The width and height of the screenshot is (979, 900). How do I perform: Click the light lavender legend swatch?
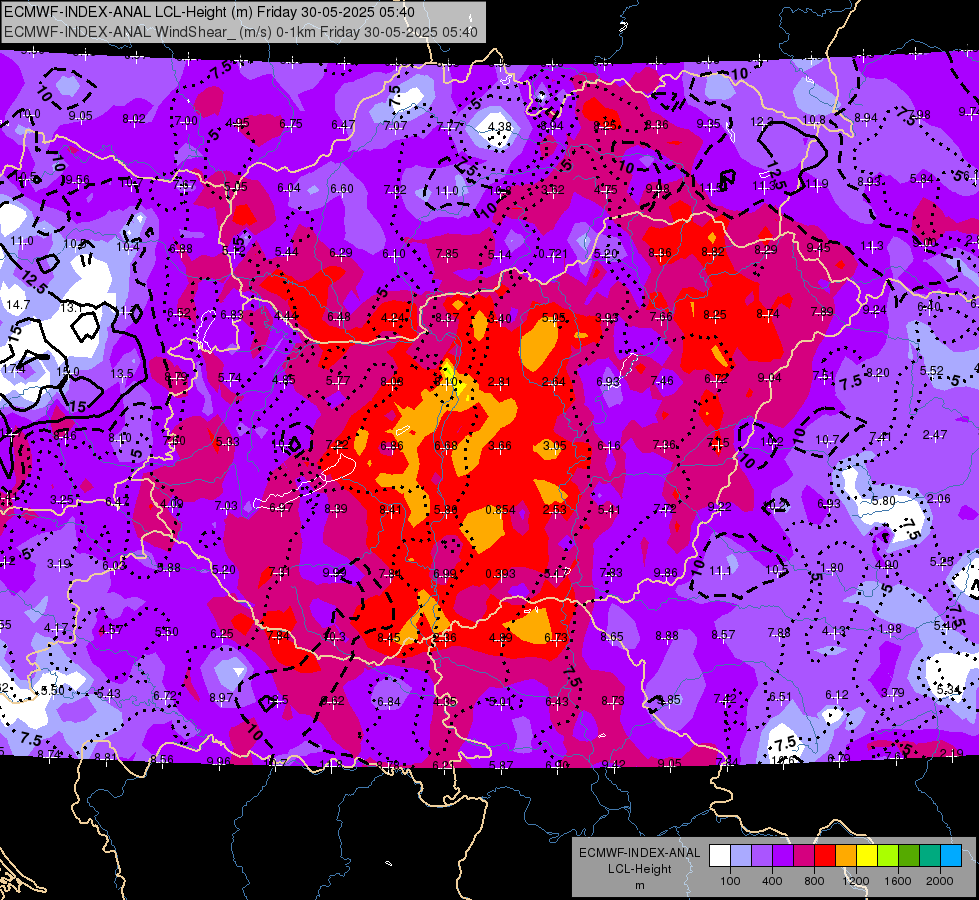tap(740, 856)
